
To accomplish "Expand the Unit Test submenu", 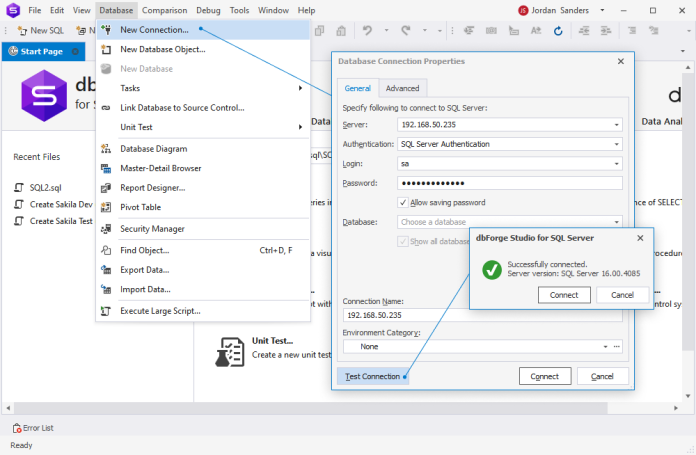I will [x=203, y=127].
